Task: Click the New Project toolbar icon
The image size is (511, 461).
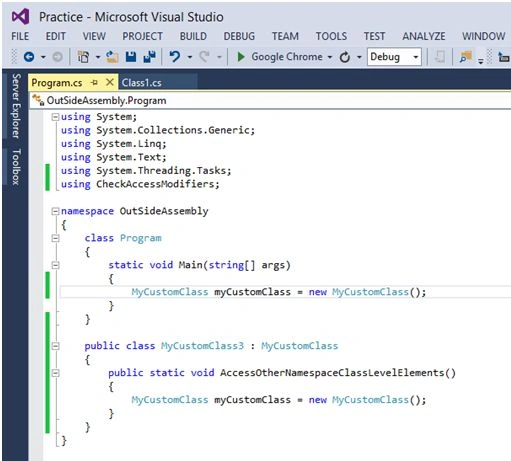Action: (83, 57)
